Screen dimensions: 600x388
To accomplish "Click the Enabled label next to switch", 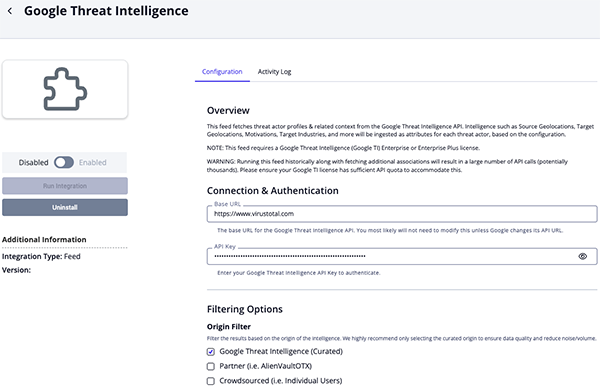I will pos(93,163).
